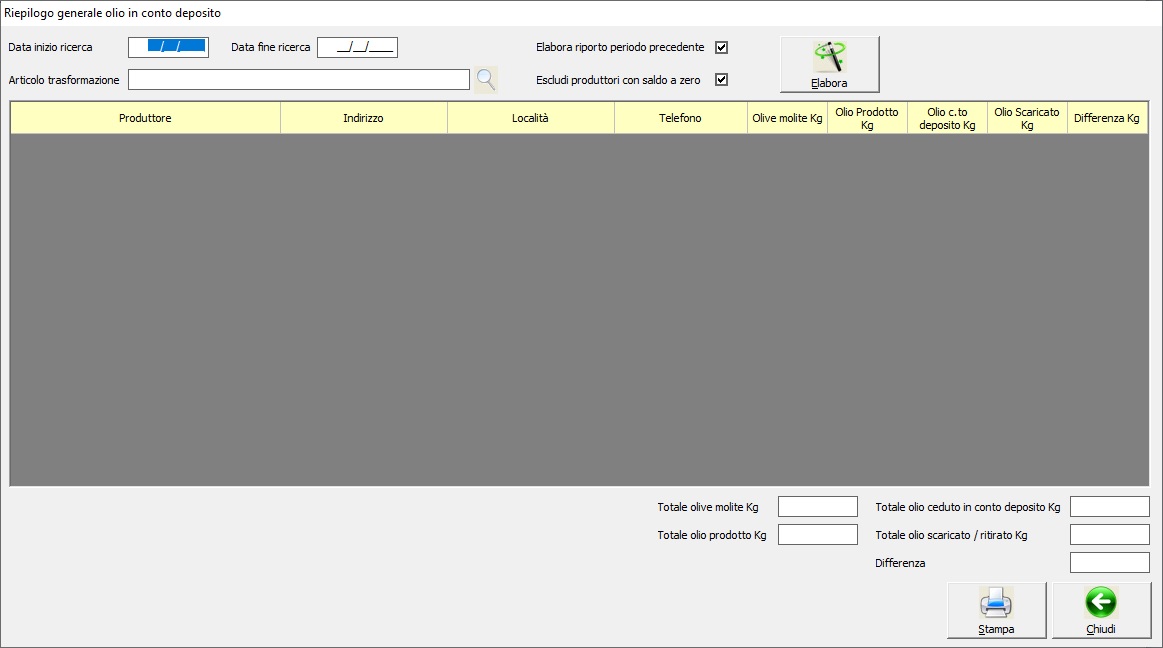
Task: Focus the Data inizio ricerca date field
Action: tap(168, 47)
